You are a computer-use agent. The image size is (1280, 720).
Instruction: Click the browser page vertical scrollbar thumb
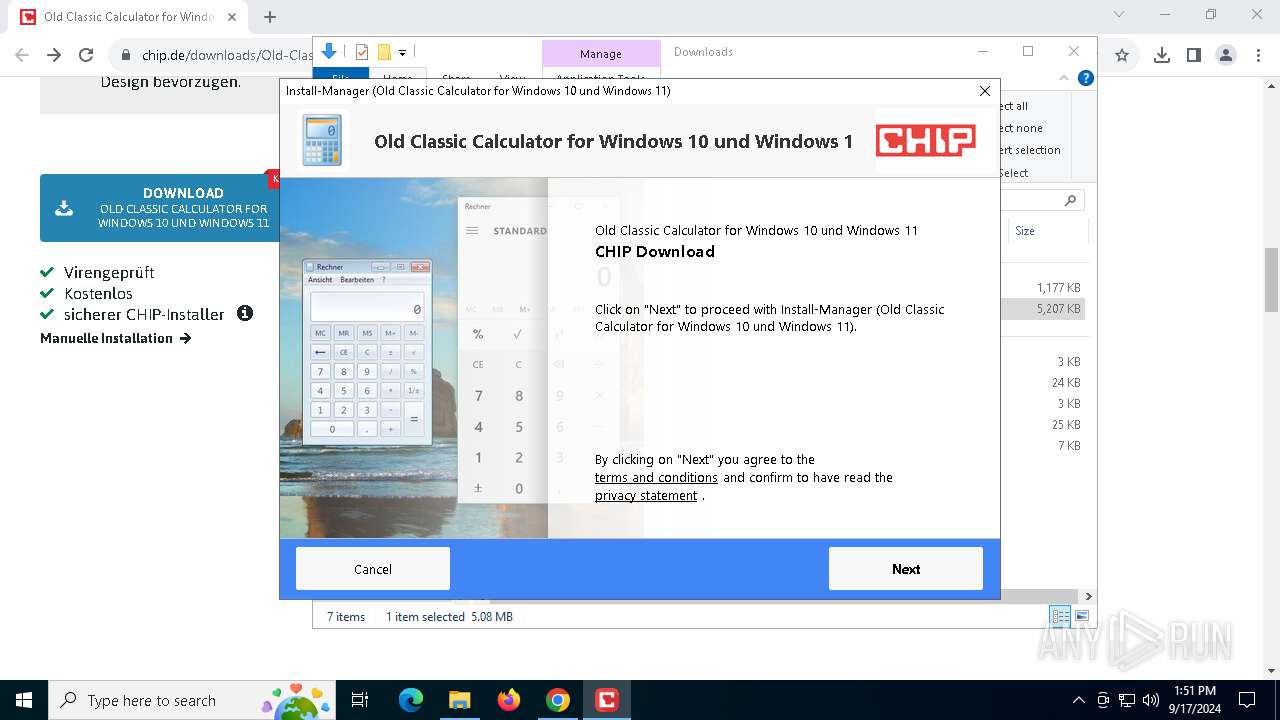pyautogui.click(x=1271, y=282)
